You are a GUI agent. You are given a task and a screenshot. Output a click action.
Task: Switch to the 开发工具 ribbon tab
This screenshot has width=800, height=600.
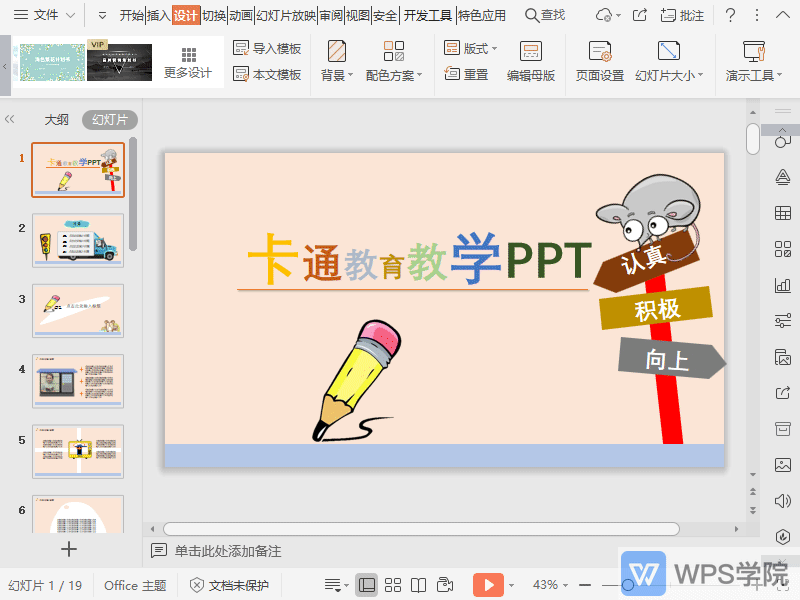pos(427,15)
